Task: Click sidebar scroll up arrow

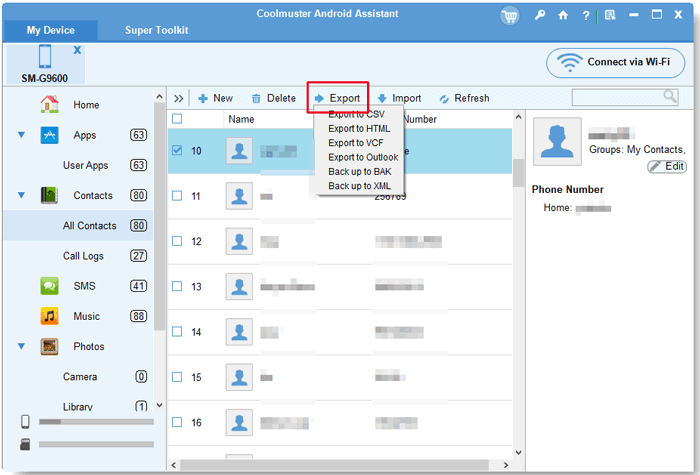Action: point(159,96)
